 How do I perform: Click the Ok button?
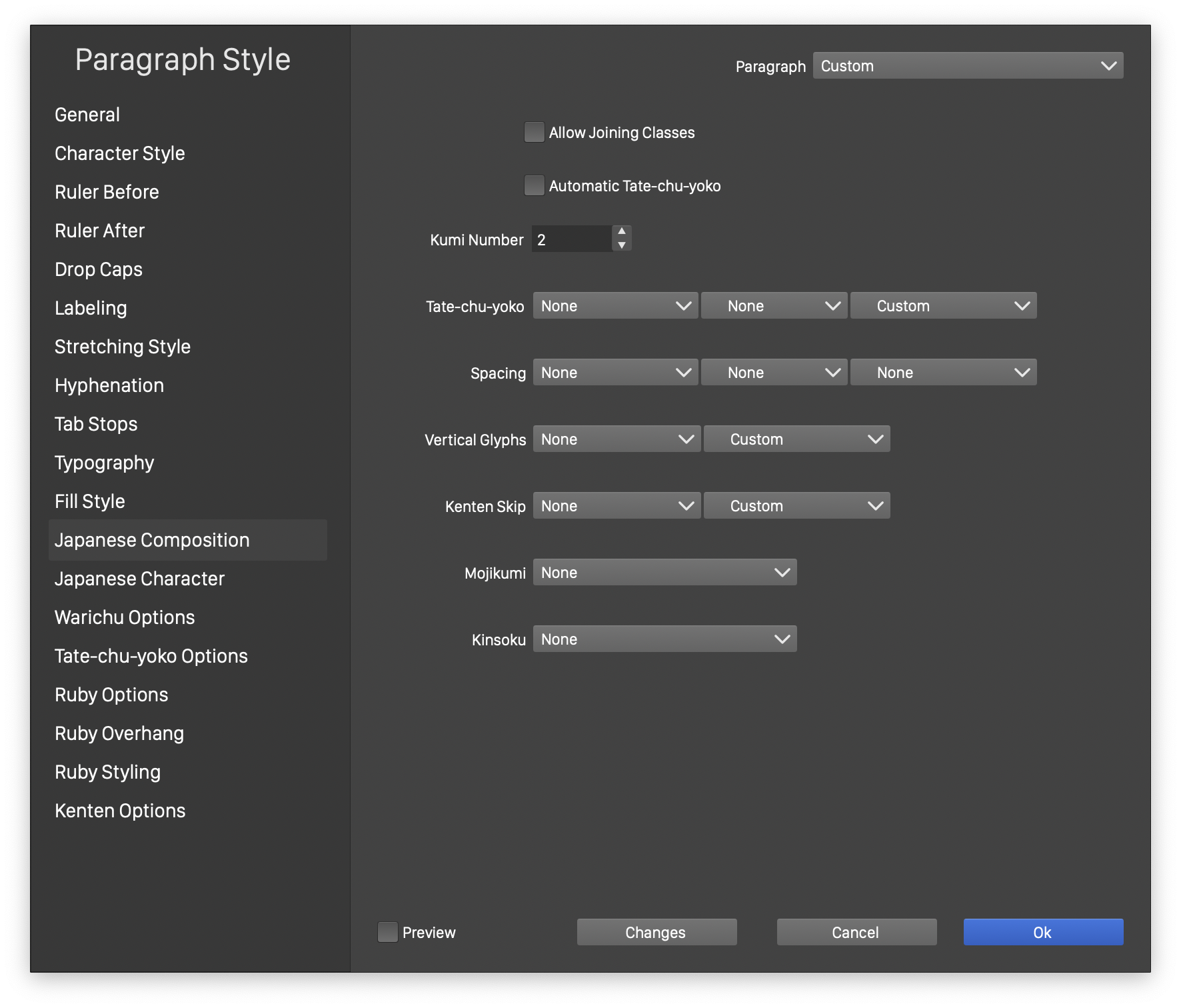[x=1043, y=932]
